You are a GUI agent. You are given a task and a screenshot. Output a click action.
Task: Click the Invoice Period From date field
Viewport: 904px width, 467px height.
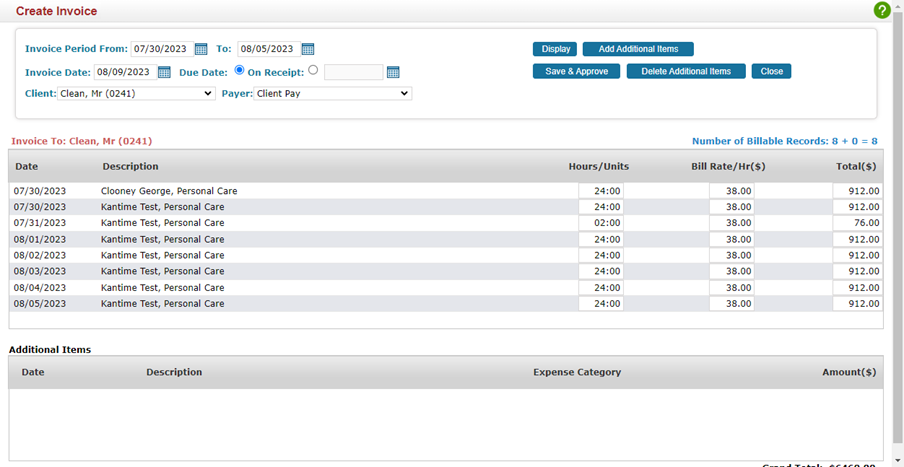click(x=161, y=49)
